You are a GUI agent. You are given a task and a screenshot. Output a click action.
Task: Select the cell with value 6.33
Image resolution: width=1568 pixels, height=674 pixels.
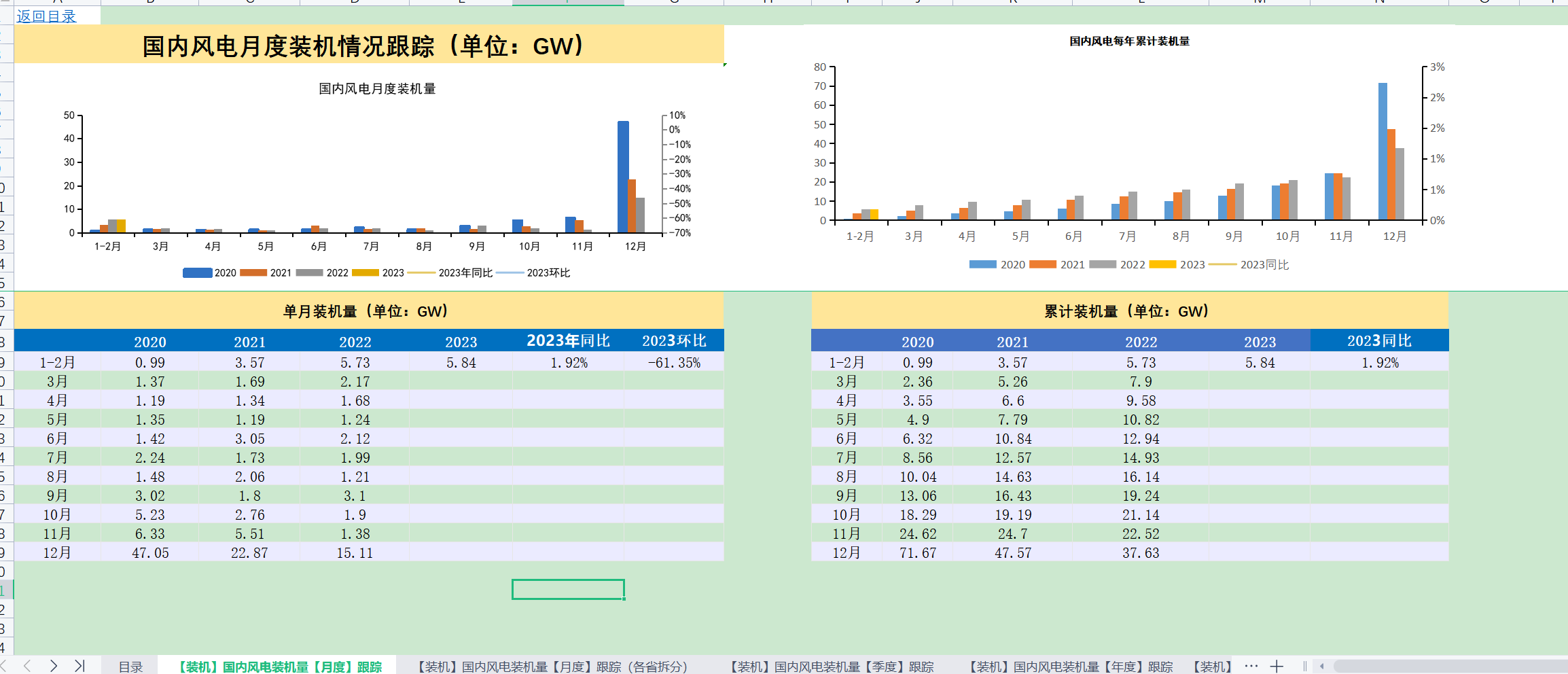tap(150, 534)
